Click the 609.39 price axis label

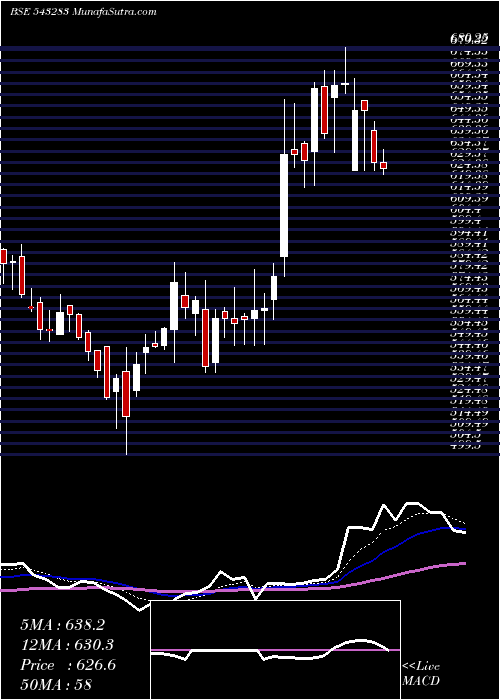point(468,198)
